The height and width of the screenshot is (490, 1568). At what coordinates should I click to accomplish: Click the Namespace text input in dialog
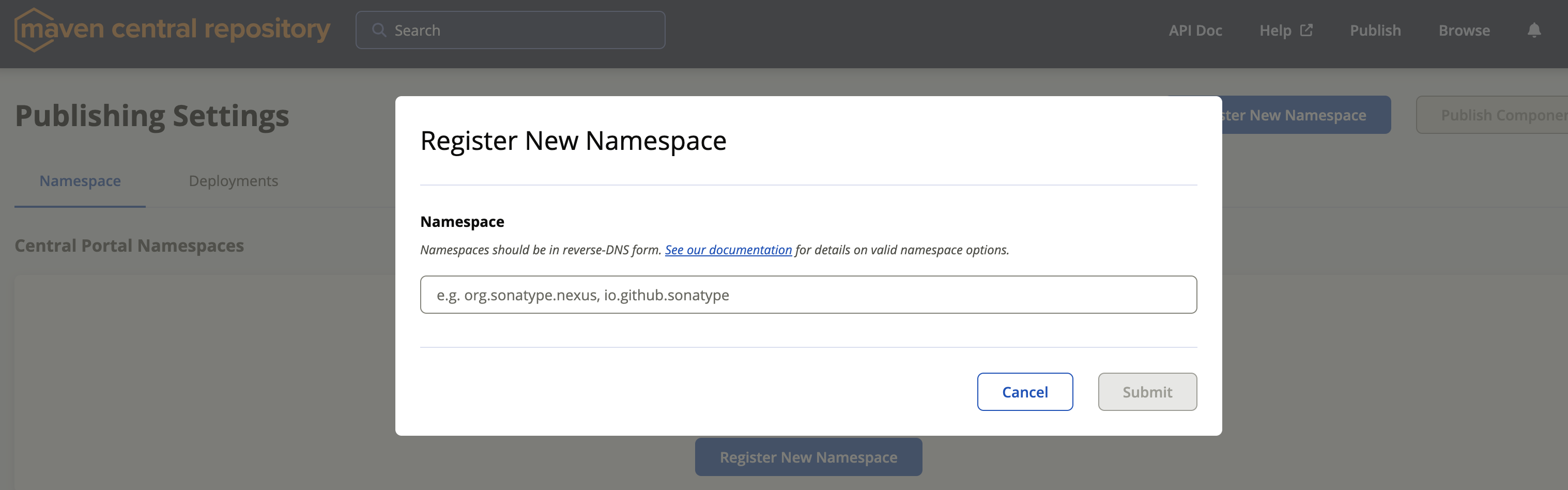pos(808,295)
